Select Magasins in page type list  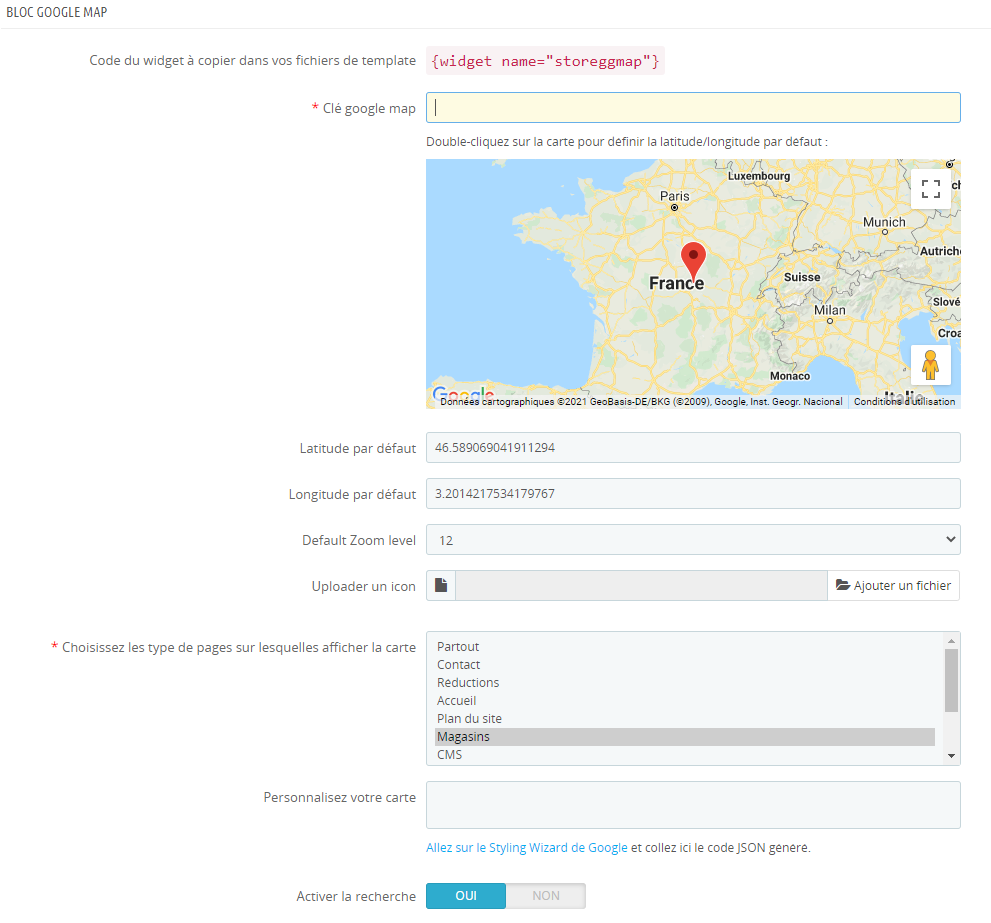(685, 737)
